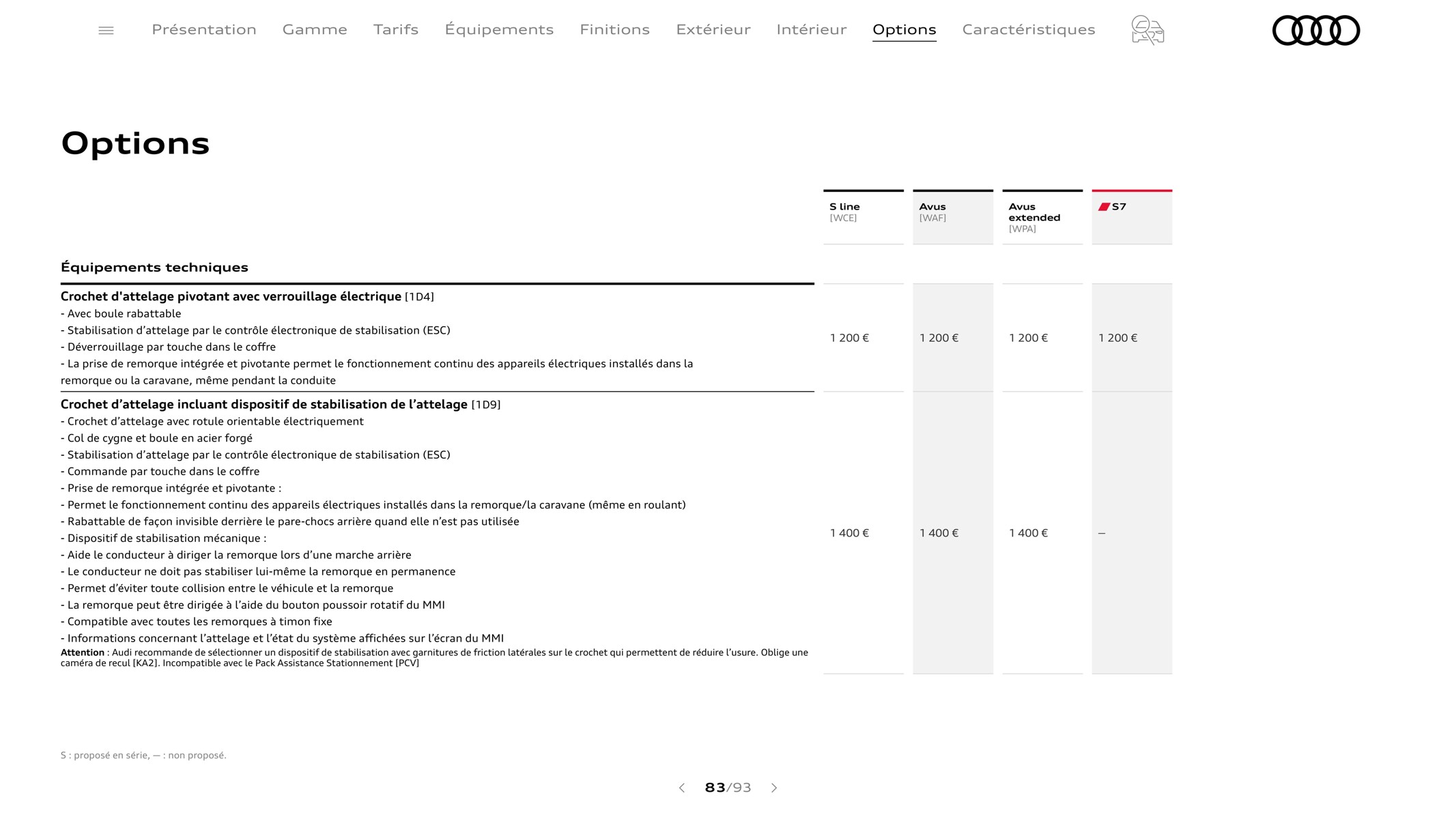1456x819 pixels.
Task: Click the 1 200 € price under S line
Action: [849, 338]
